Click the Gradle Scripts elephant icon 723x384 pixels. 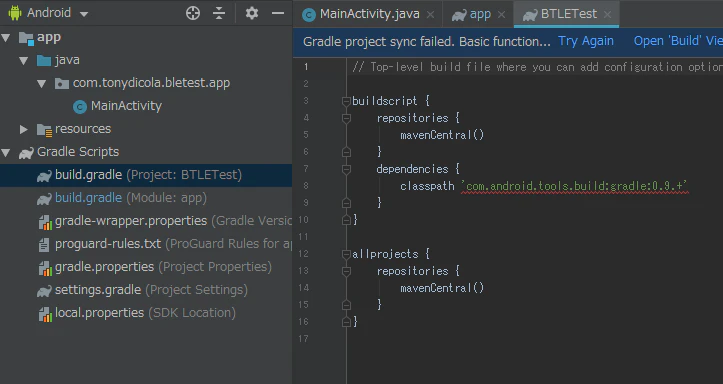[x=26, y=153]
